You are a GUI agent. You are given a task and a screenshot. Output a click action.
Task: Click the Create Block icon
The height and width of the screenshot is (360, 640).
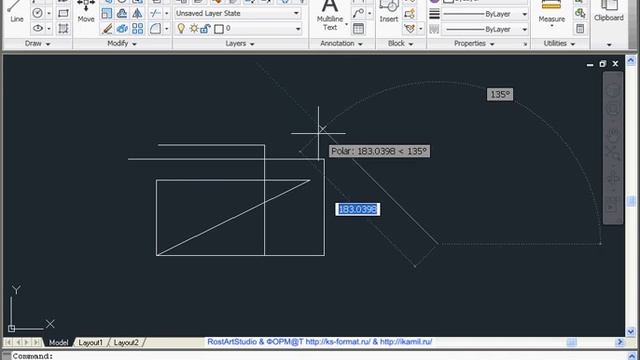coord(409,13)
